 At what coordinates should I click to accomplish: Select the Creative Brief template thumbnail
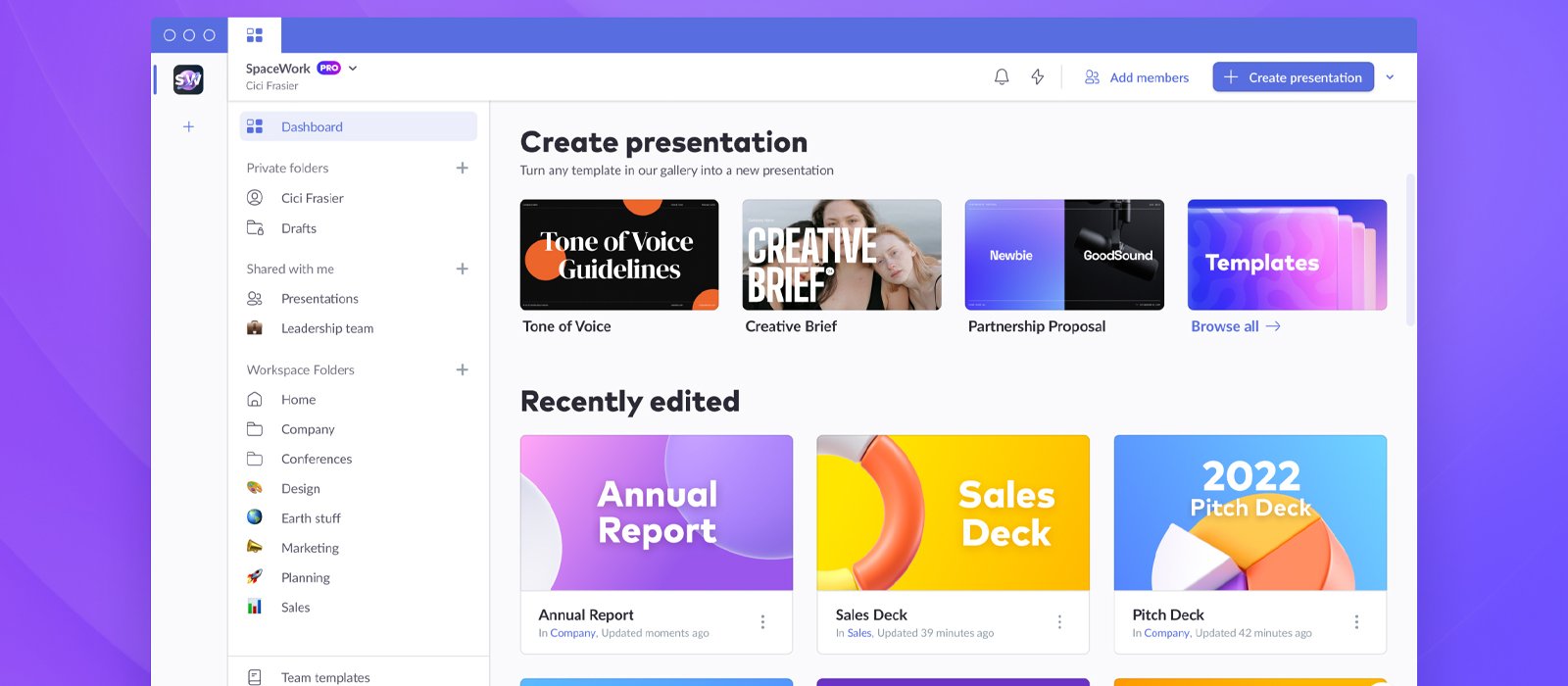coord(842,255)
